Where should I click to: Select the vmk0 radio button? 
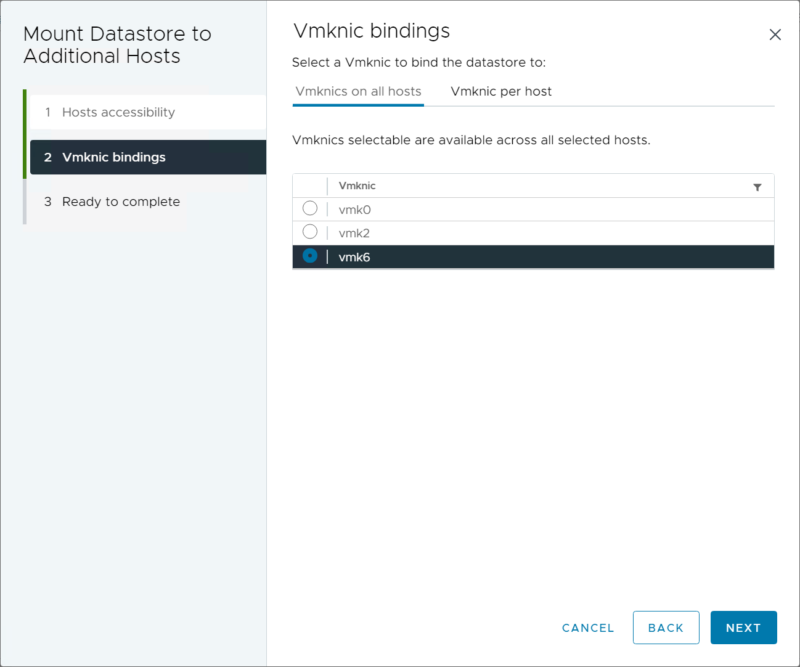tap(310, 208)
